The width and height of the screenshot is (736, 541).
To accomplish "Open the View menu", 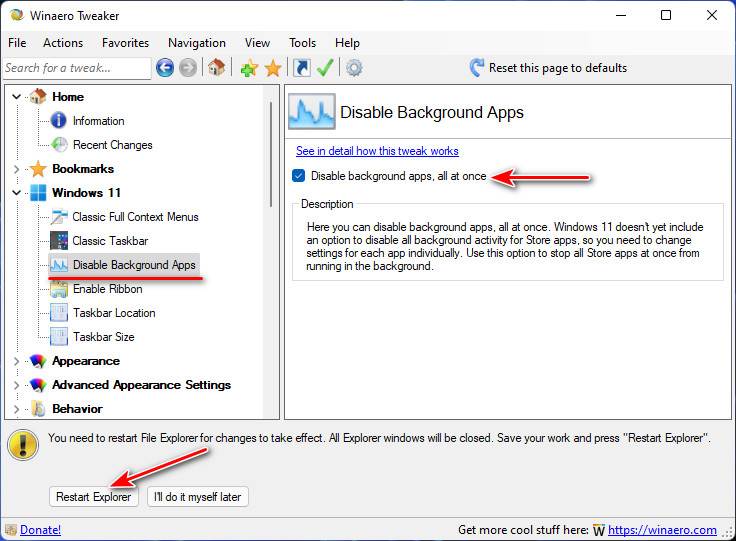I will (257, 43).
